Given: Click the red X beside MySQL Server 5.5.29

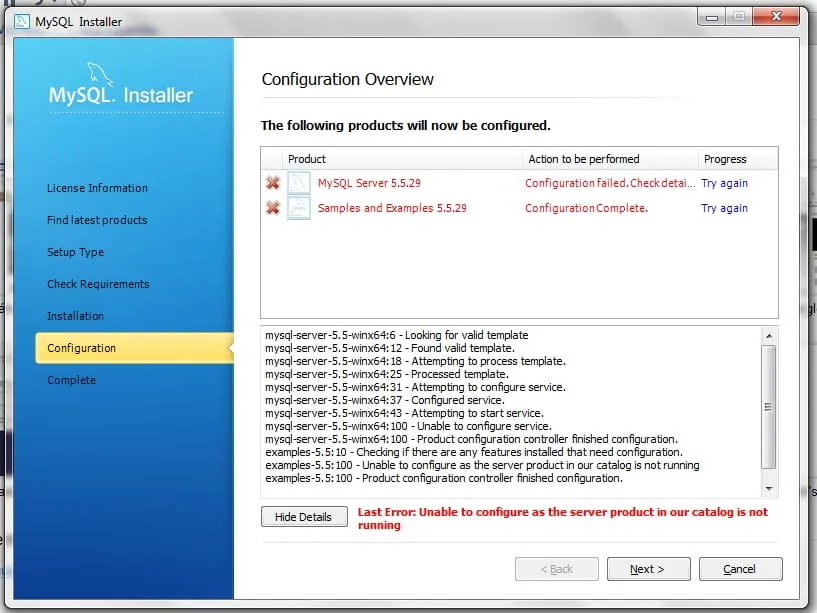Looking at the screenshot, I should 273,183.
